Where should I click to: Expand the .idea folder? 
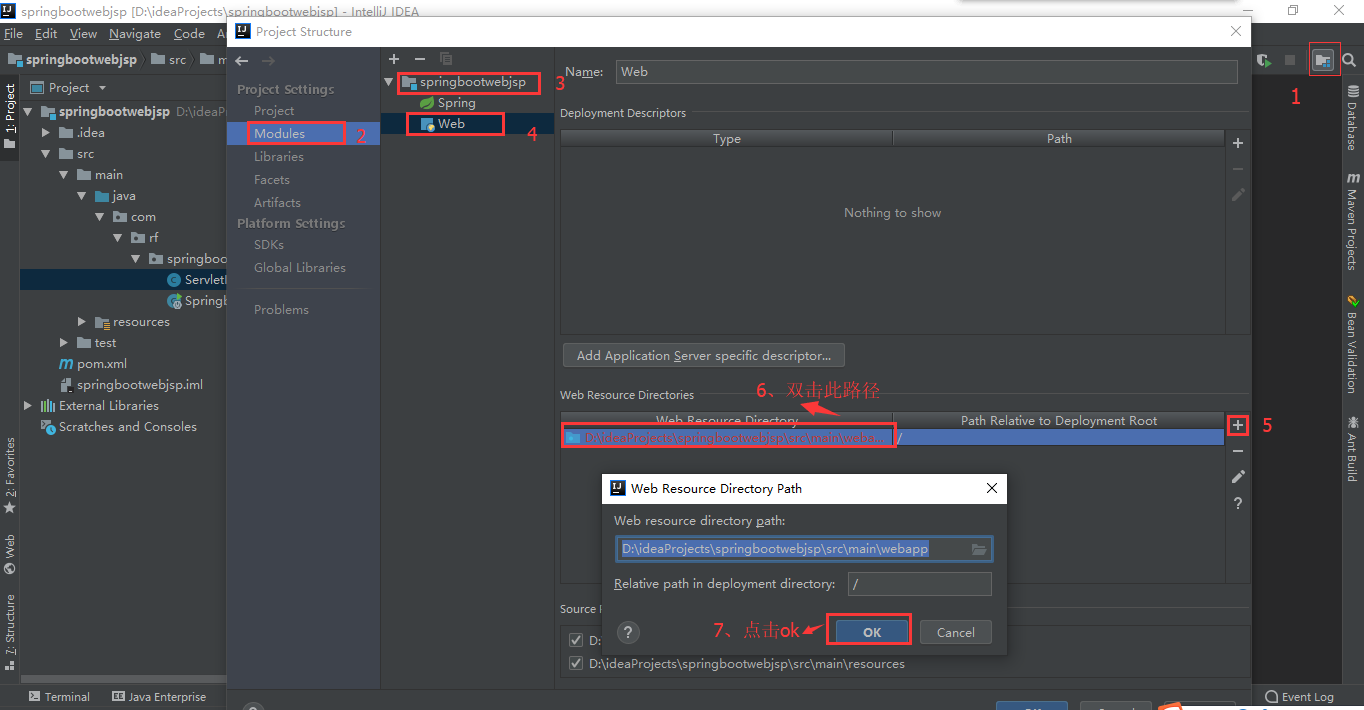point(46,132)
